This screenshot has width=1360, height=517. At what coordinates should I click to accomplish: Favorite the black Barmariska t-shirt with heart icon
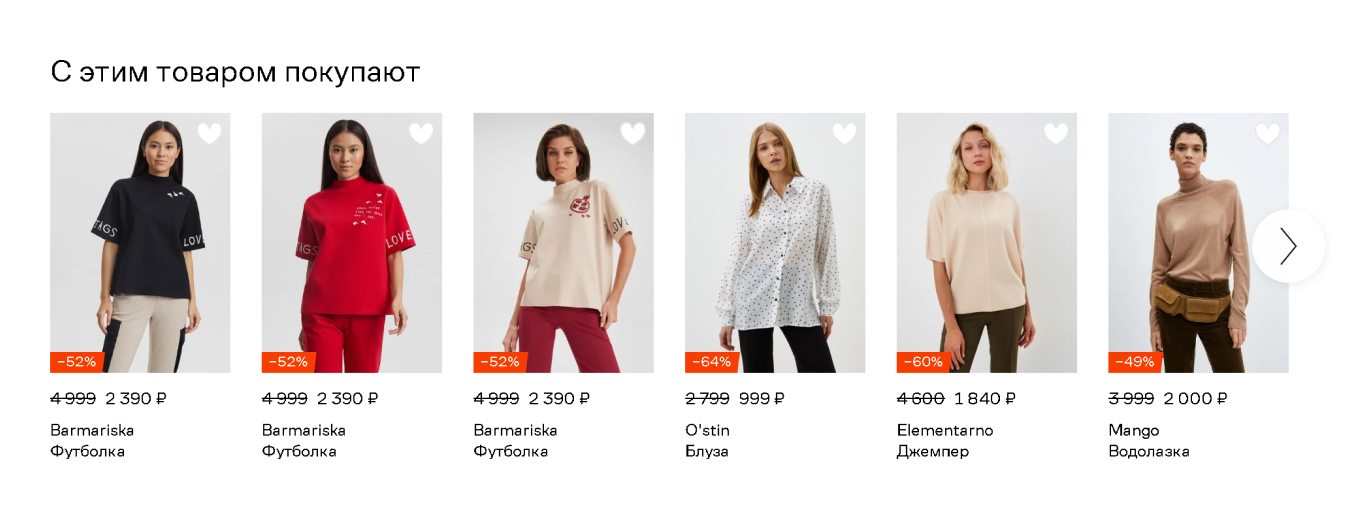click(x=209, y=134)
